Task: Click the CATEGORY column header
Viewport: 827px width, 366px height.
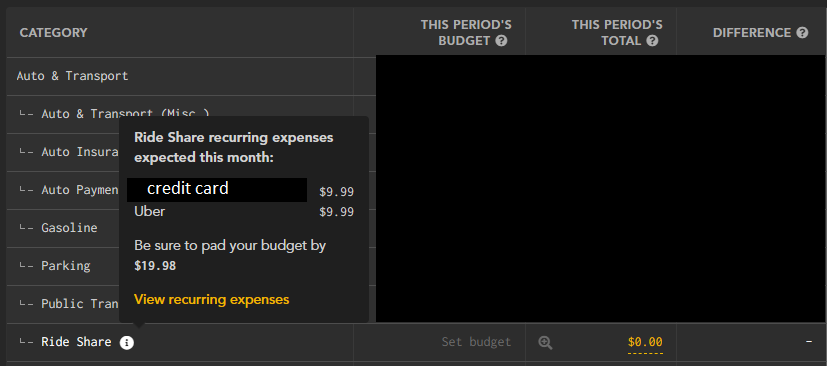Action: click(53, 33)
